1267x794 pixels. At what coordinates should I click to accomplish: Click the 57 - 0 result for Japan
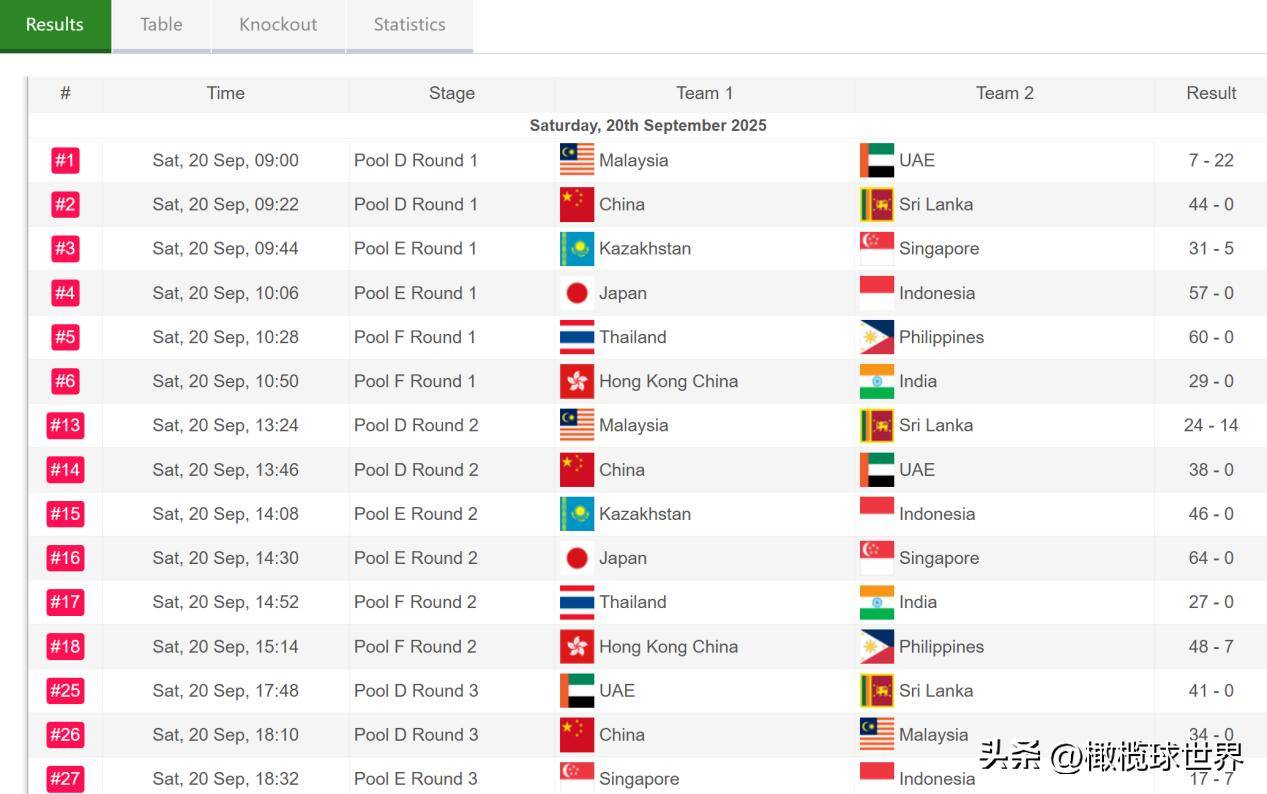(1211, 293)
